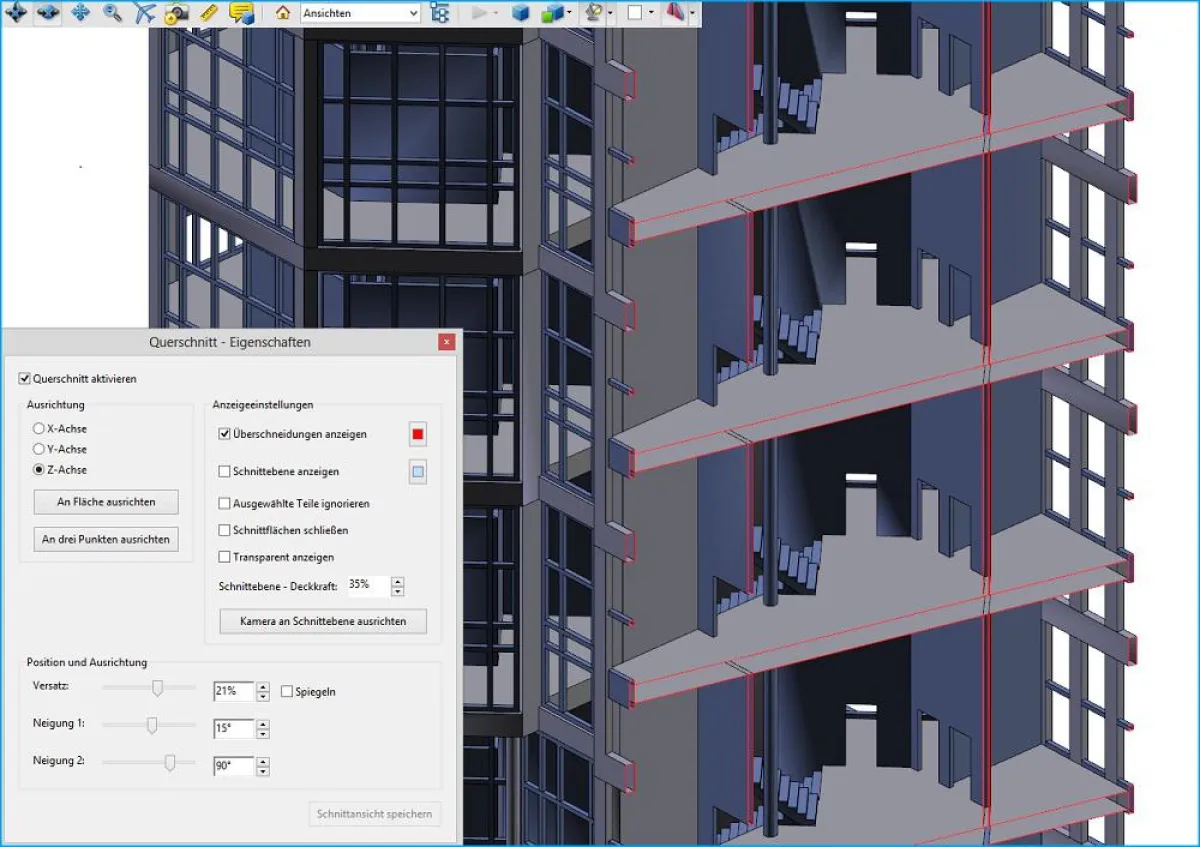Screen dimensions: 1200x847
Task: Activate the Fly navigation tool
Action: 145,13
